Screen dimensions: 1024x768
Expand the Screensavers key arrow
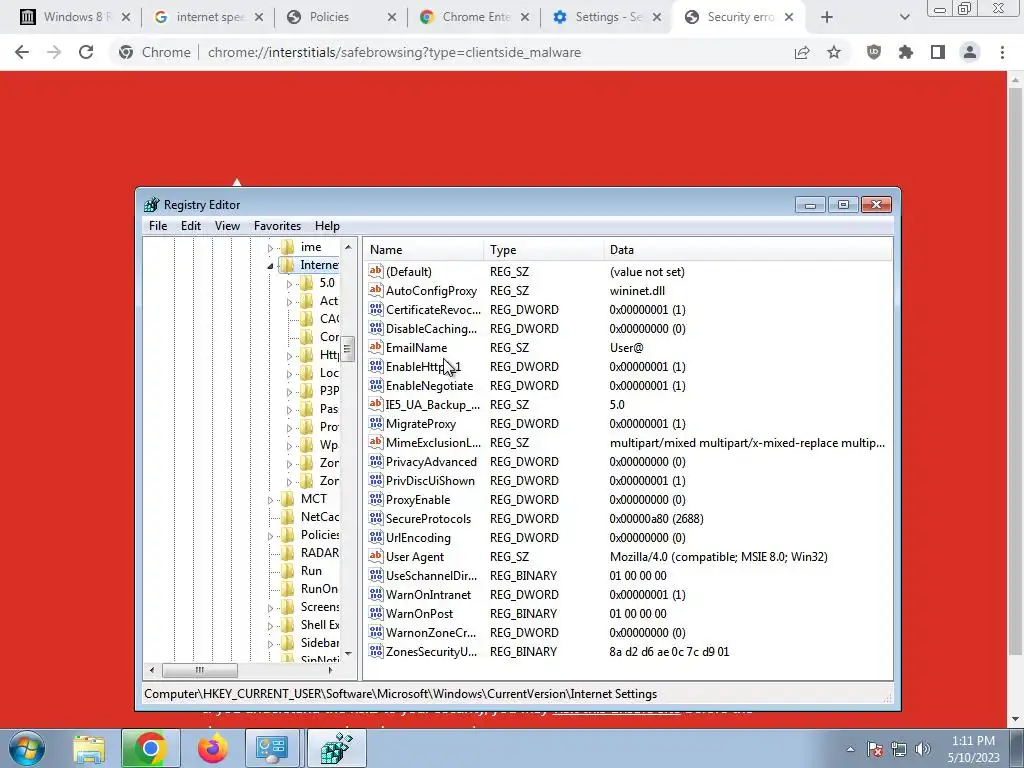click(270, 608)
